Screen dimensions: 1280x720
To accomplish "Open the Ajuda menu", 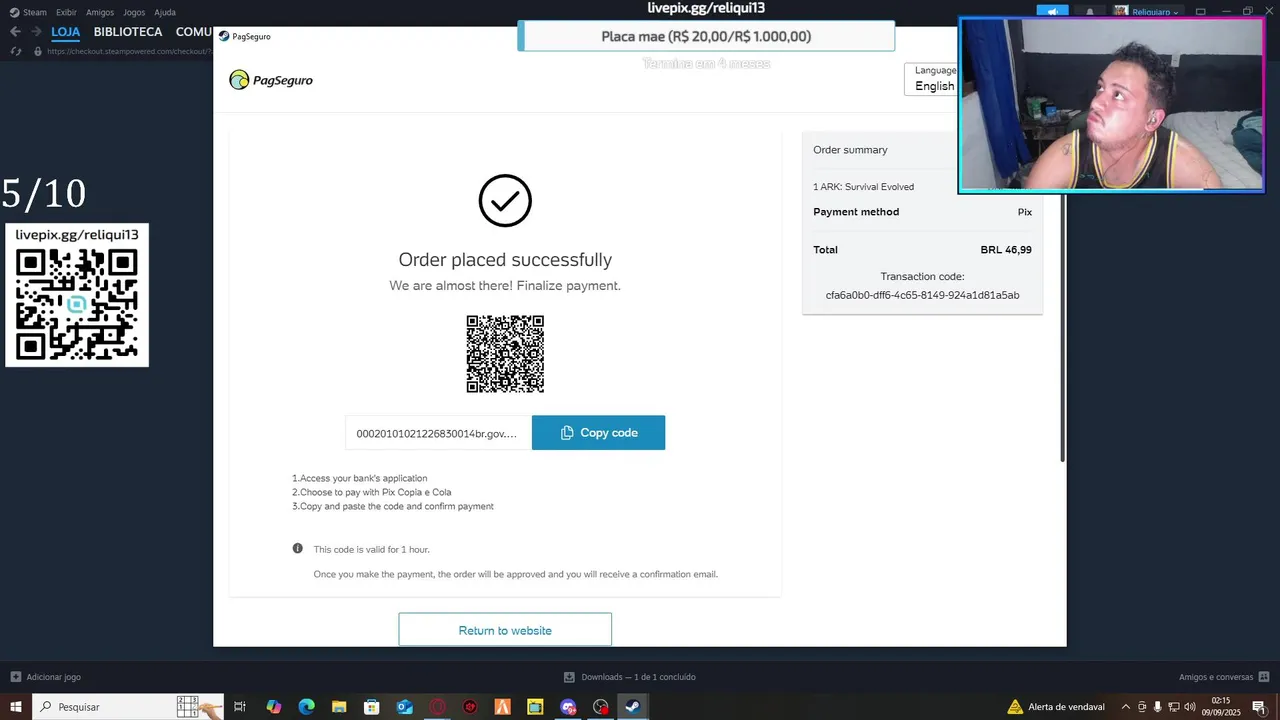I will point(165,12).
